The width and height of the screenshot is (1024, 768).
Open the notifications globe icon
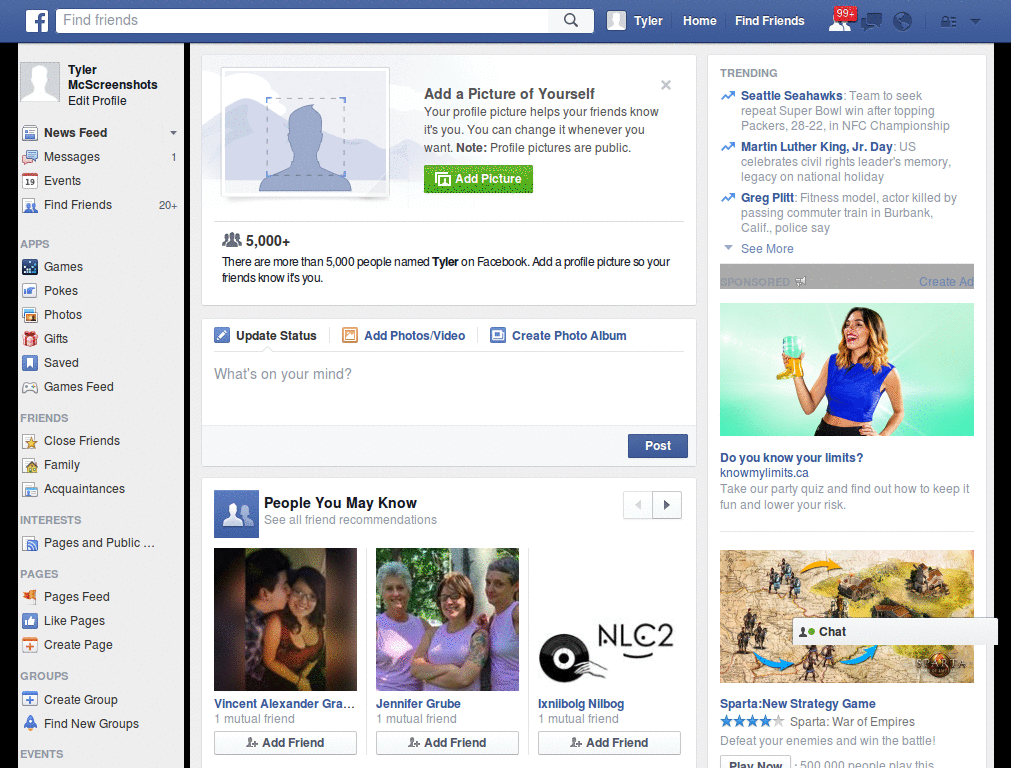(x=903, y=22)
